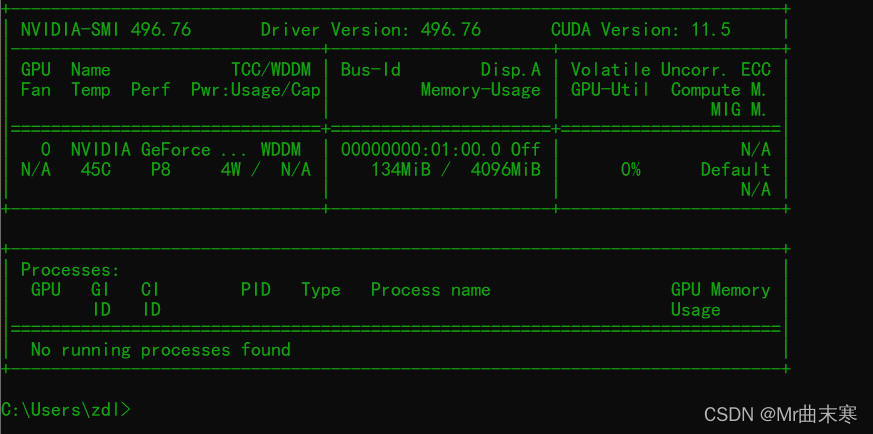Image resolution: width=873 pixels, height=434 pixels.
Task: Click the 0% GPU utilization value
Action: [x=630, y=170]
